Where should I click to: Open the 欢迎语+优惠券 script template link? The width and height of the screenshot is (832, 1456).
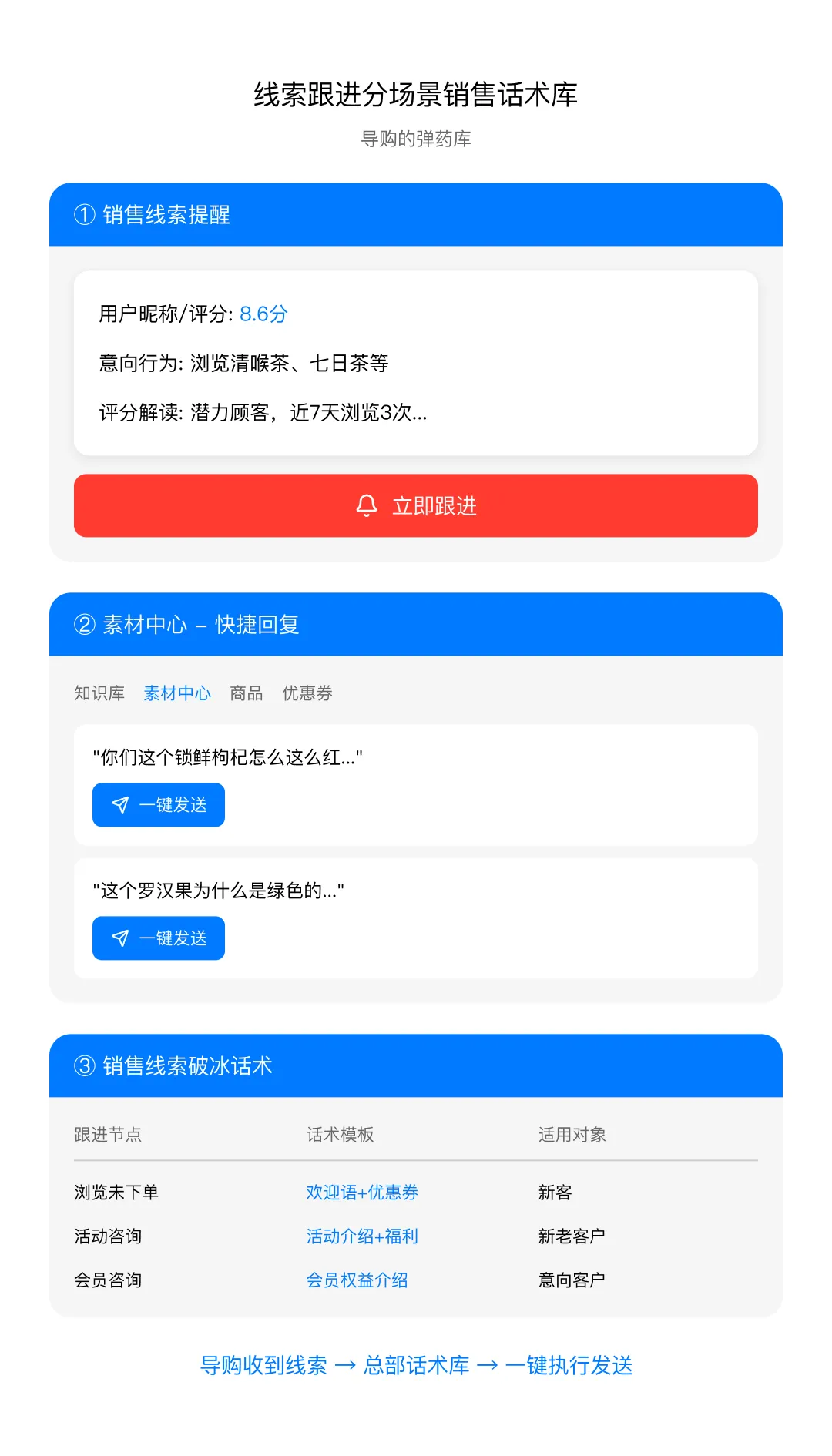coord(362,1193)
